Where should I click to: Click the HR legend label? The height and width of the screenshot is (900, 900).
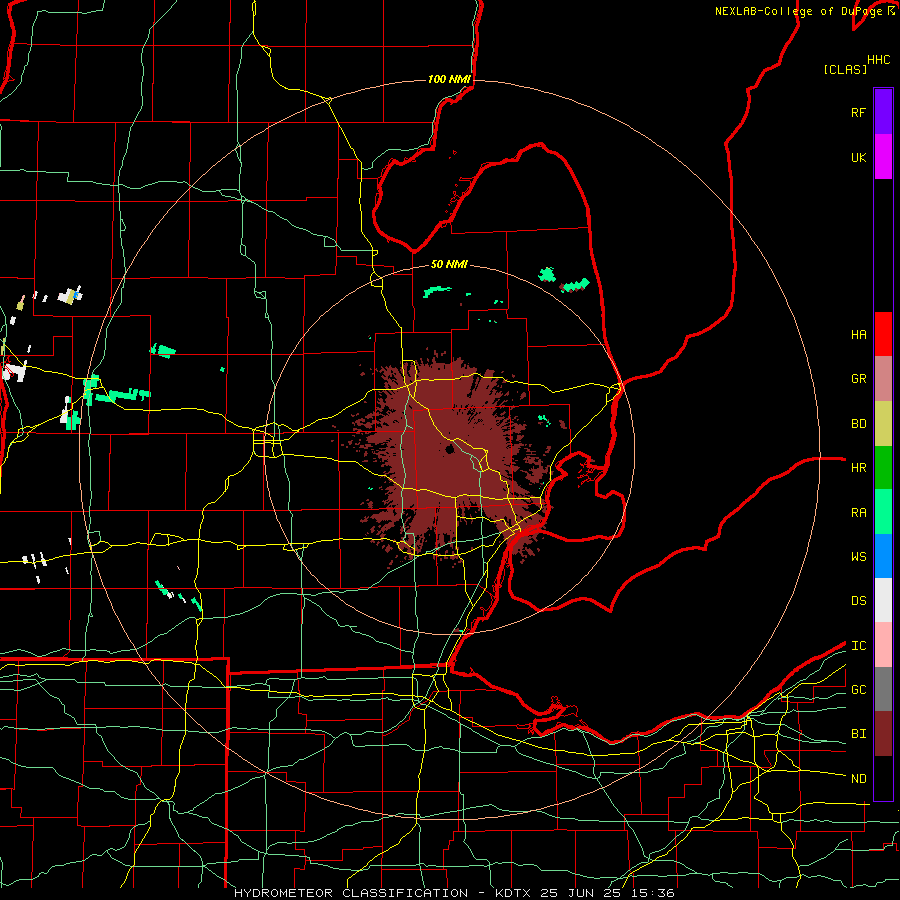click(858, 468)
